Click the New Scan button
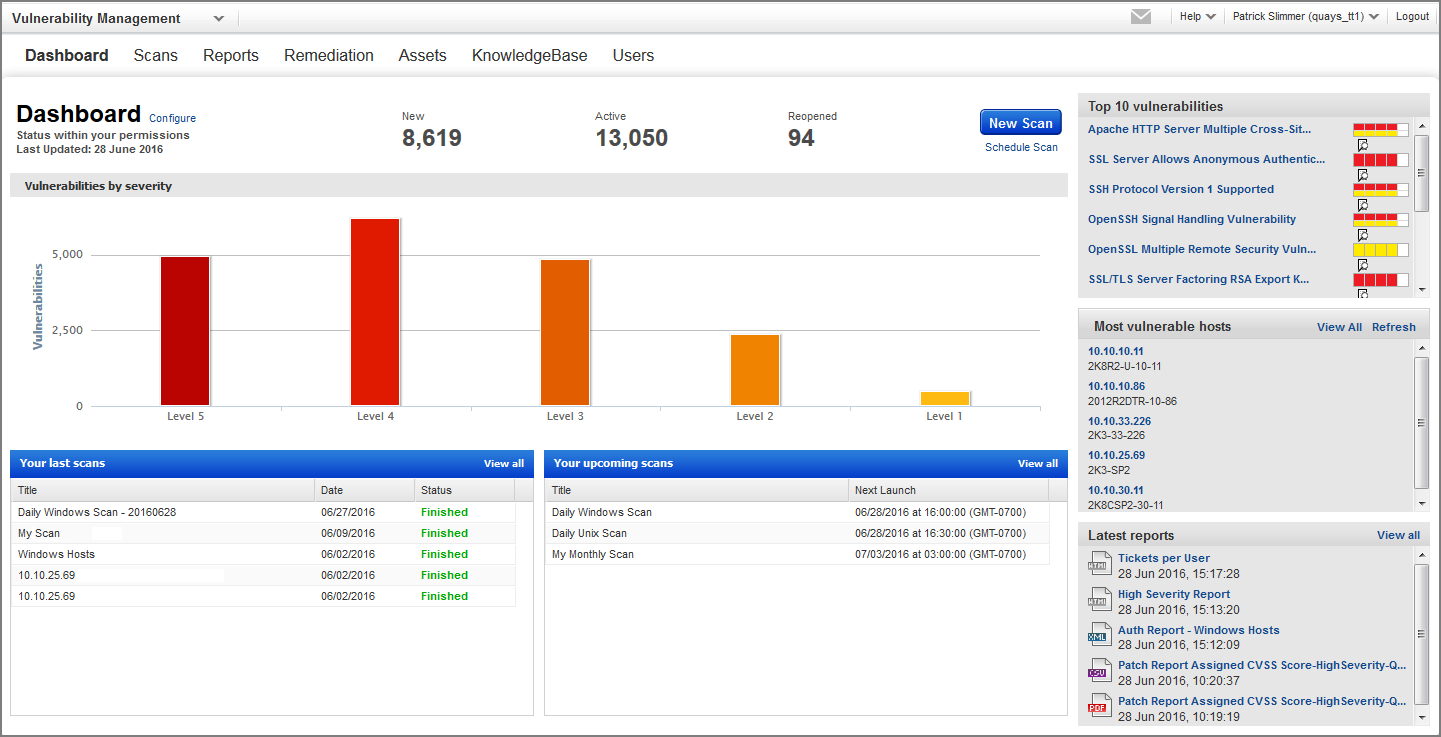 tap(1020, 123)
